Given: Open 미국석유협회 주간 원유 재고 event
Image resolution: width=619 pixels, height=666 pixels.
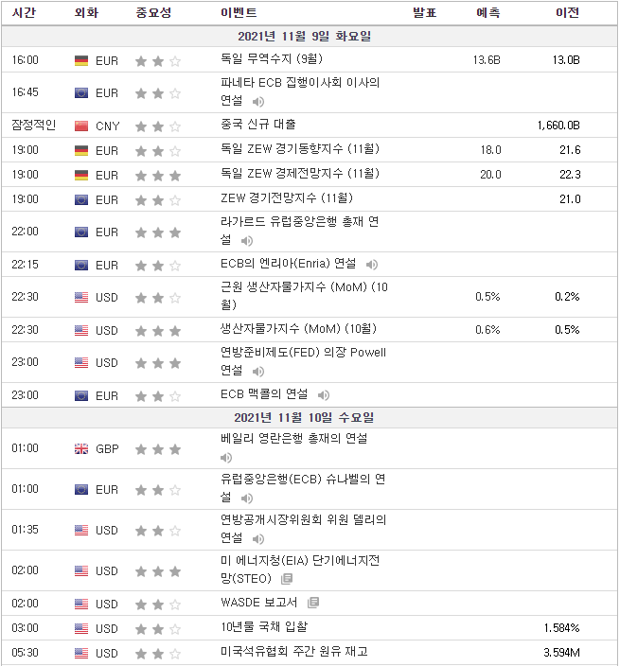Looking at the screenshot, I should point(293,652).
